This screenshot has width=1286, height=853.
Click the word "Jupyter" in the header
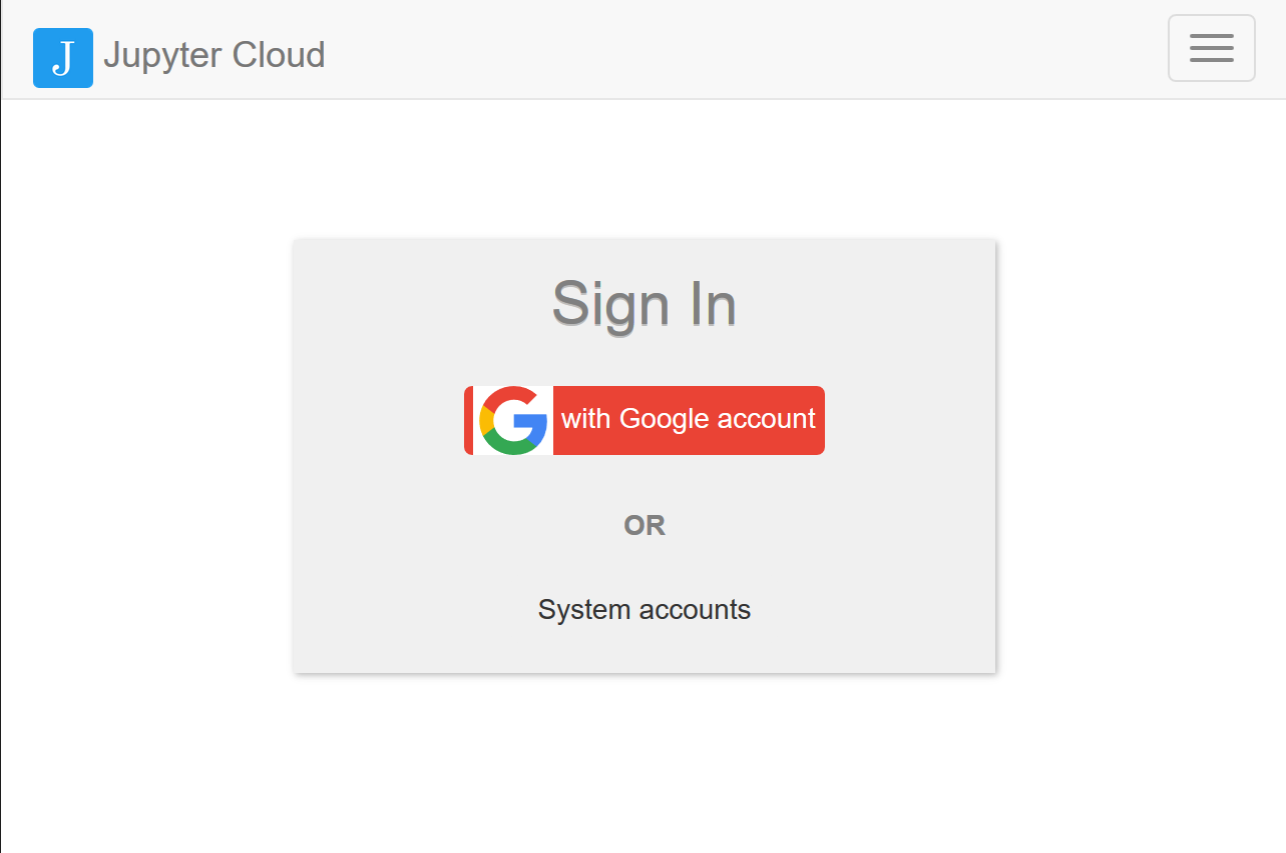tap(163, 55)
